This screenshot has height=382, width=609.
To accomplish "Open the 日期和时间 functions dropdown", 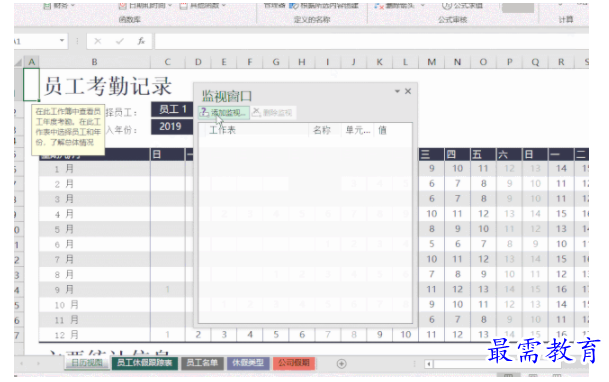I will click(145, 6).
